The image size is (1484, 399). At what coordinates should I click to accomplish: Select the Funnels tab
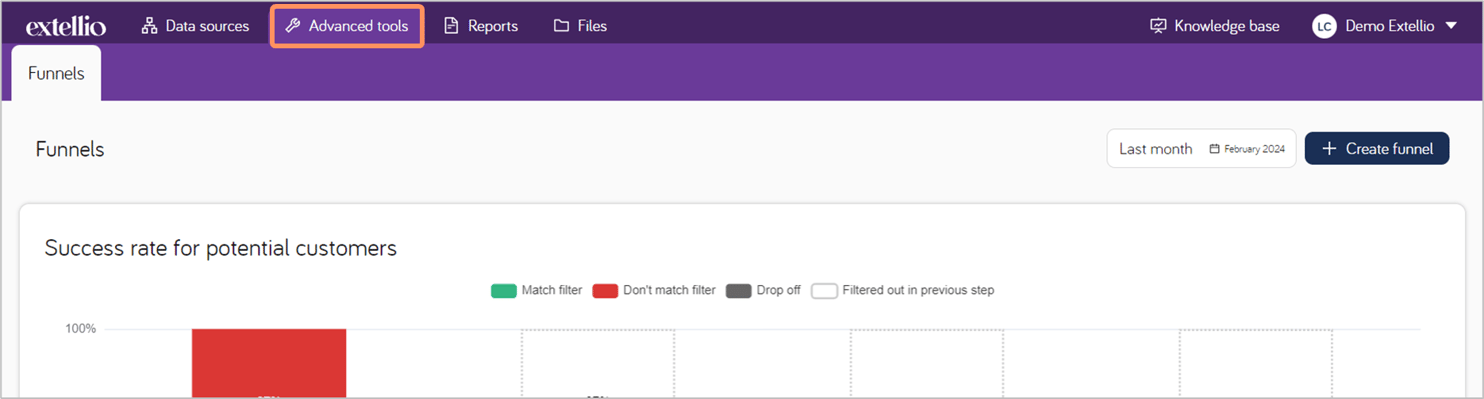pos(56,73)
